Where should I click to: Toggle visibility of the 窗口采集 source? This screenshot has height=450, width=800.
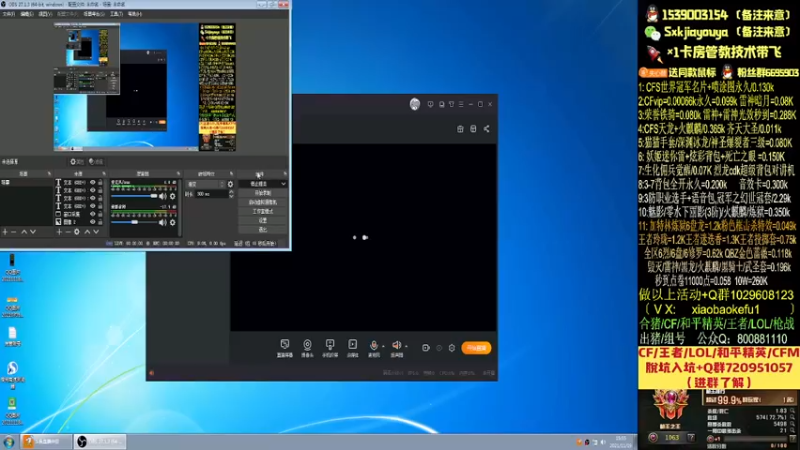(x=93, y=214)
